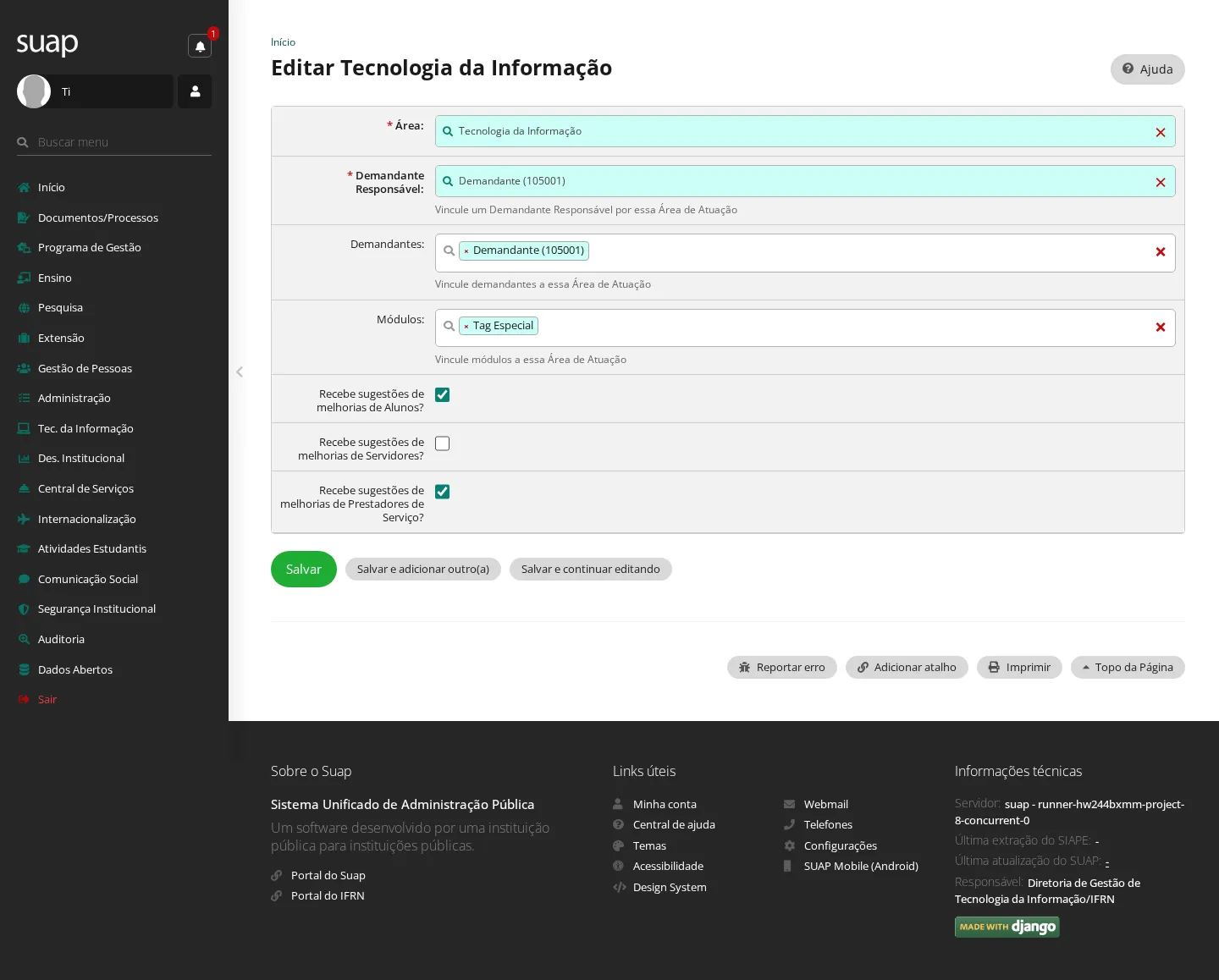This screenshot has height=980, width=1219.
Task: Clear Demandante Responsável with its red X
Action: [1161, 182]
